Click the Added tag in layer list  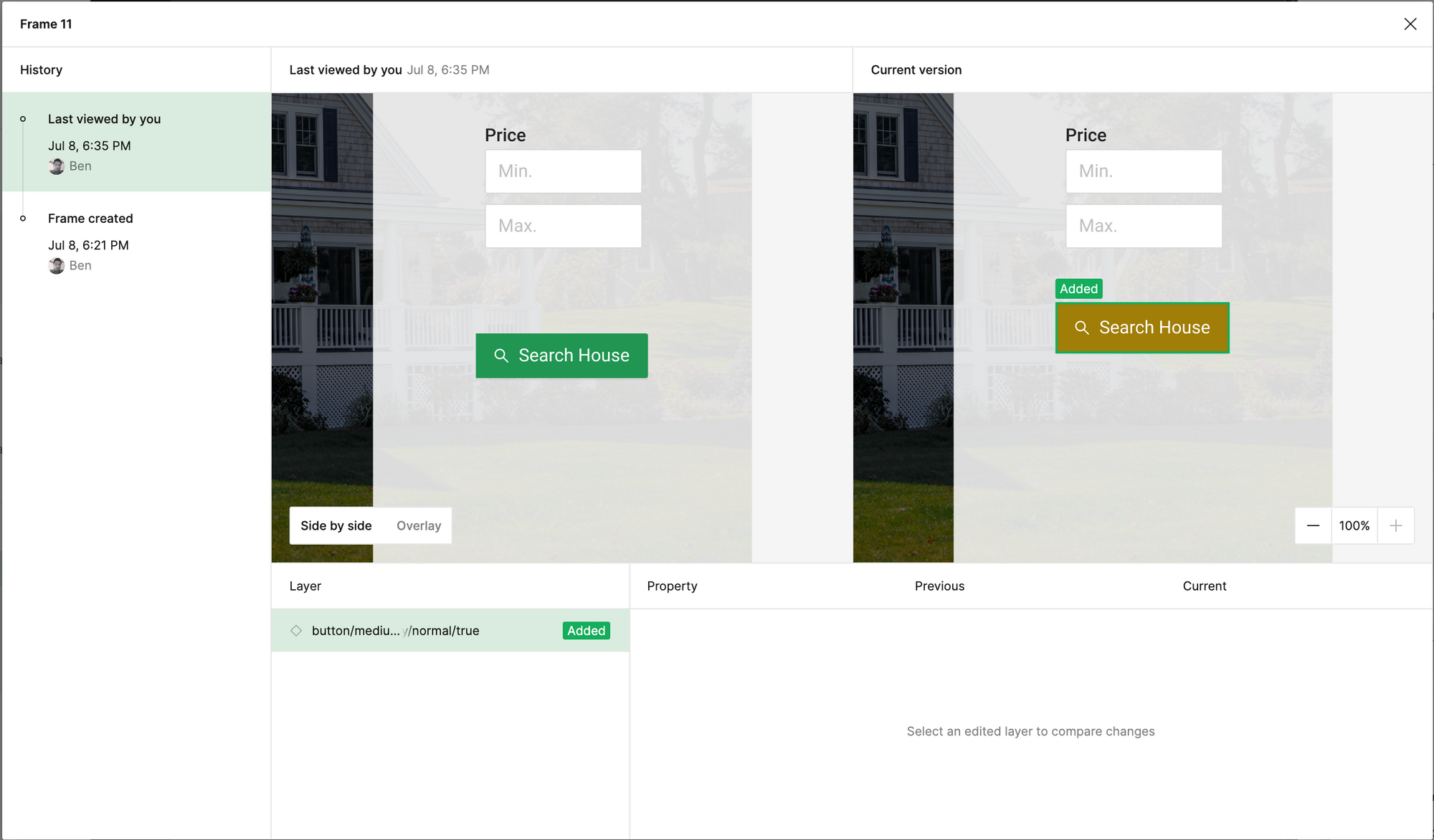[586, 631]
